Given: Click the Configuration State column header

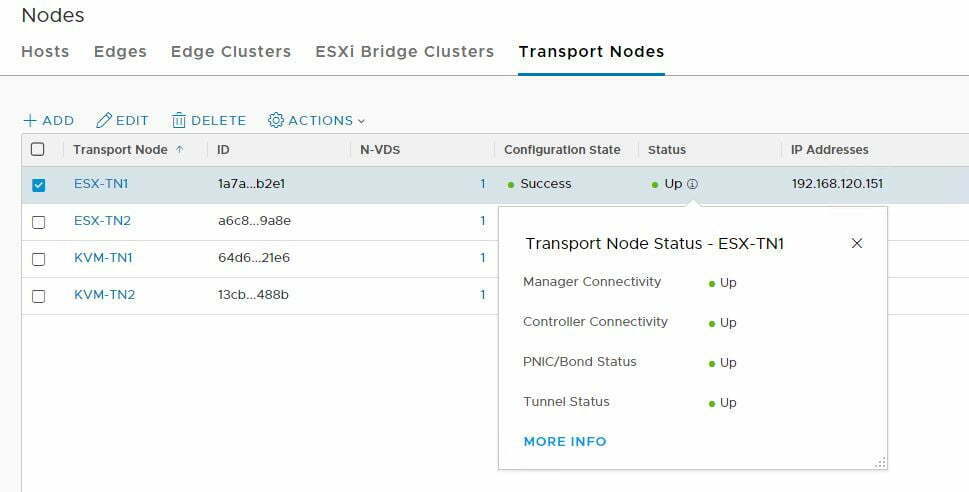Looking at the screenshot, I should (x=562, y=150).
